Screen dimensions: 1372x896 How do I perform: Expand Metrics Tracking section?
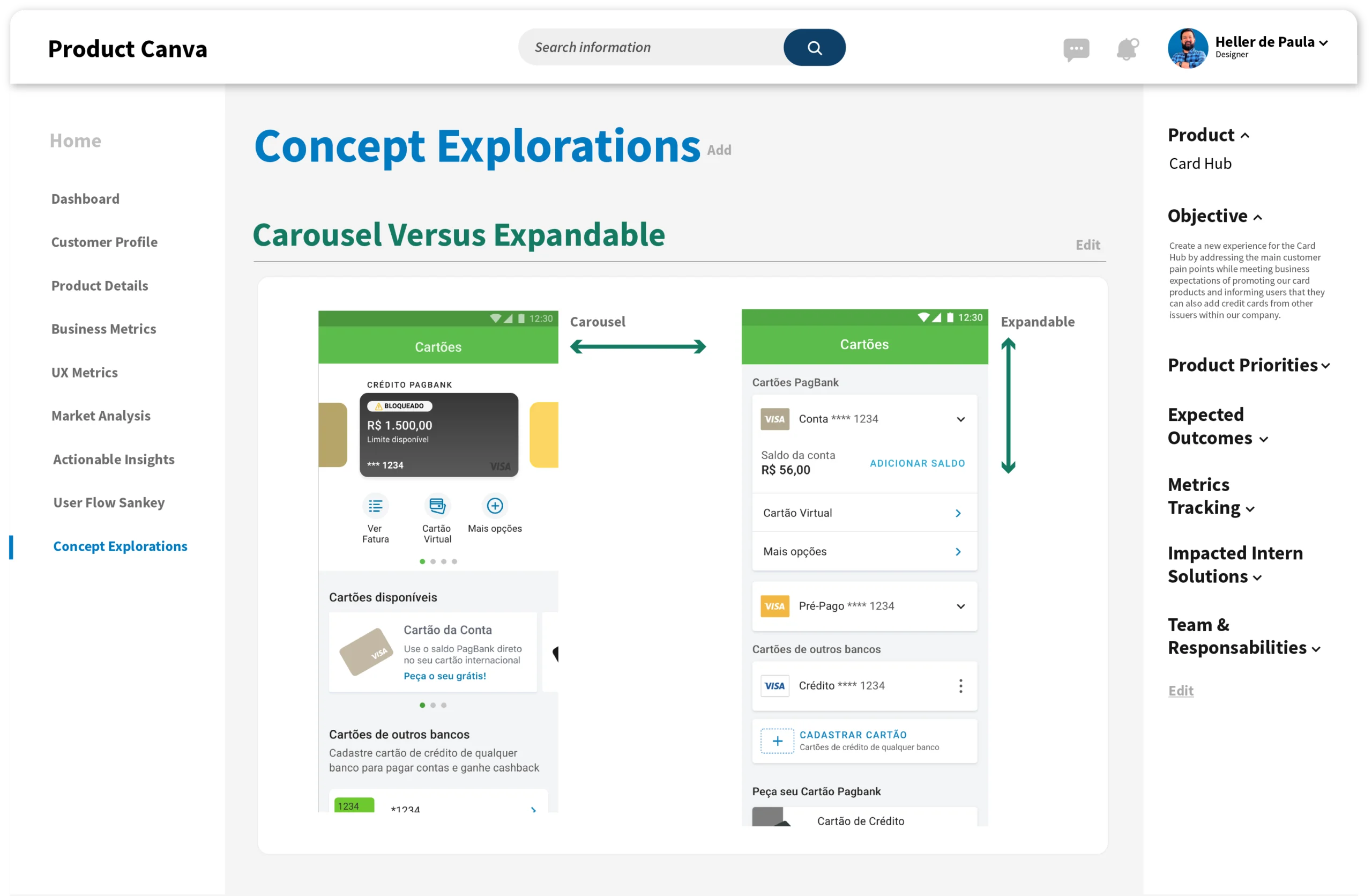(1250, 509)
